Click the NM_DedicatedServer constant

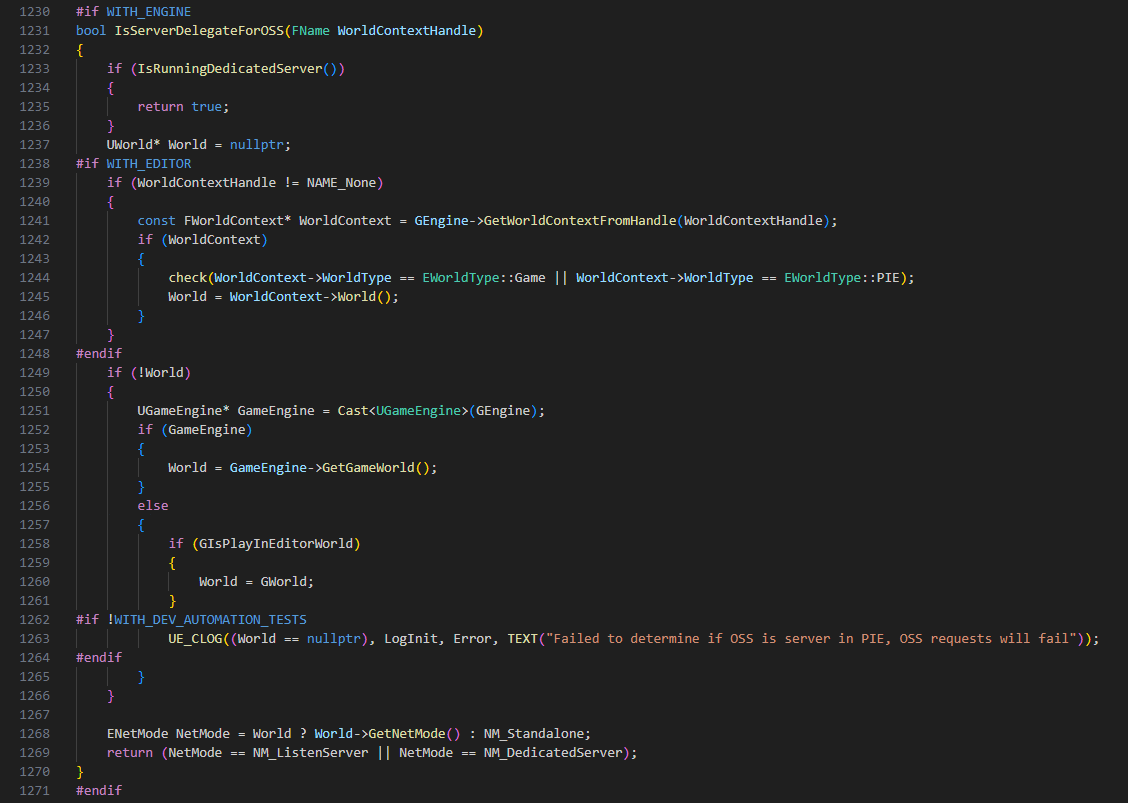[552, 753]
